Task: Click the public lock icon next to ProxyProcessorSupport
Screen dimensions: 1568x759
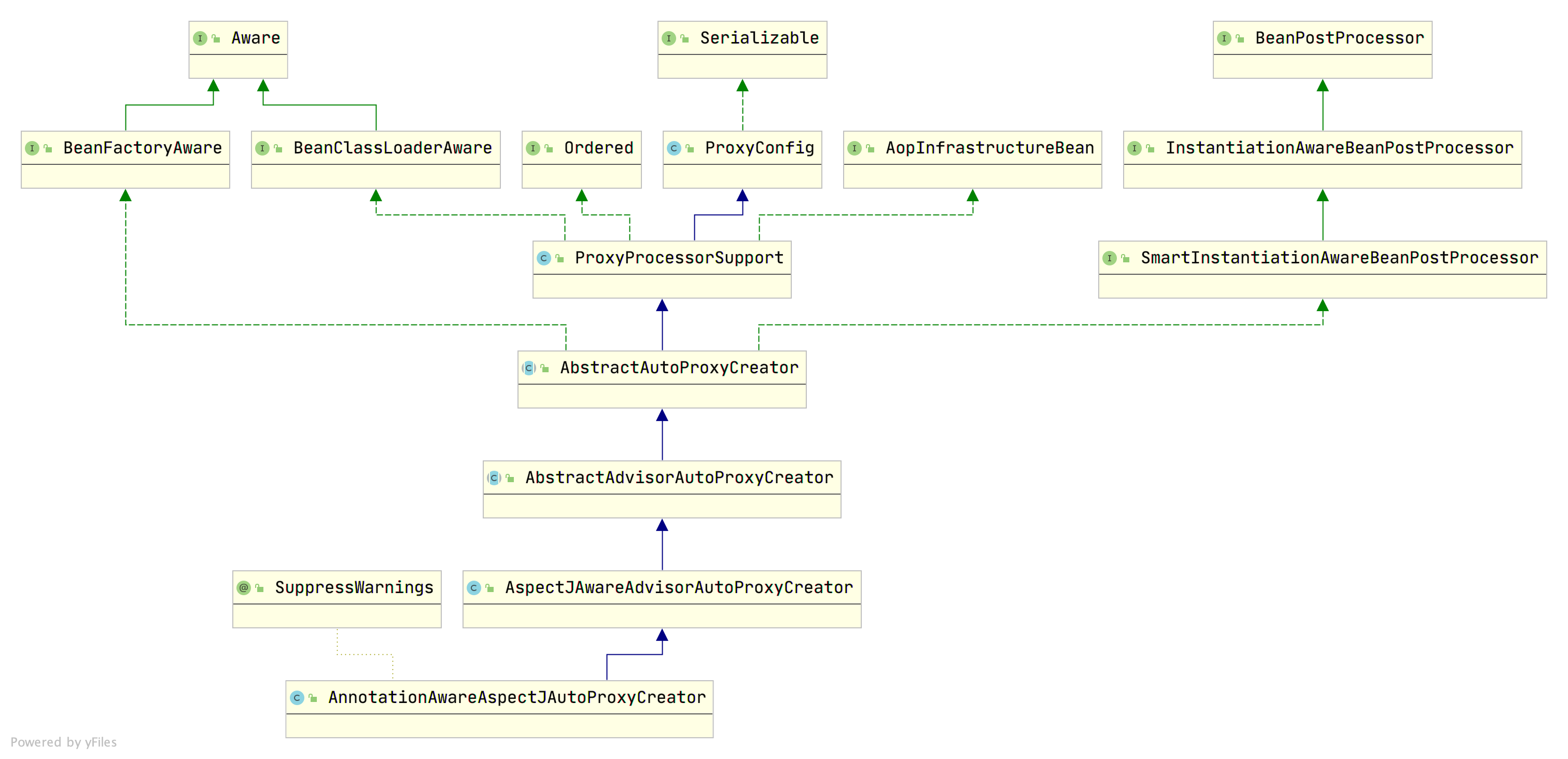Action: tap(559, 259)
